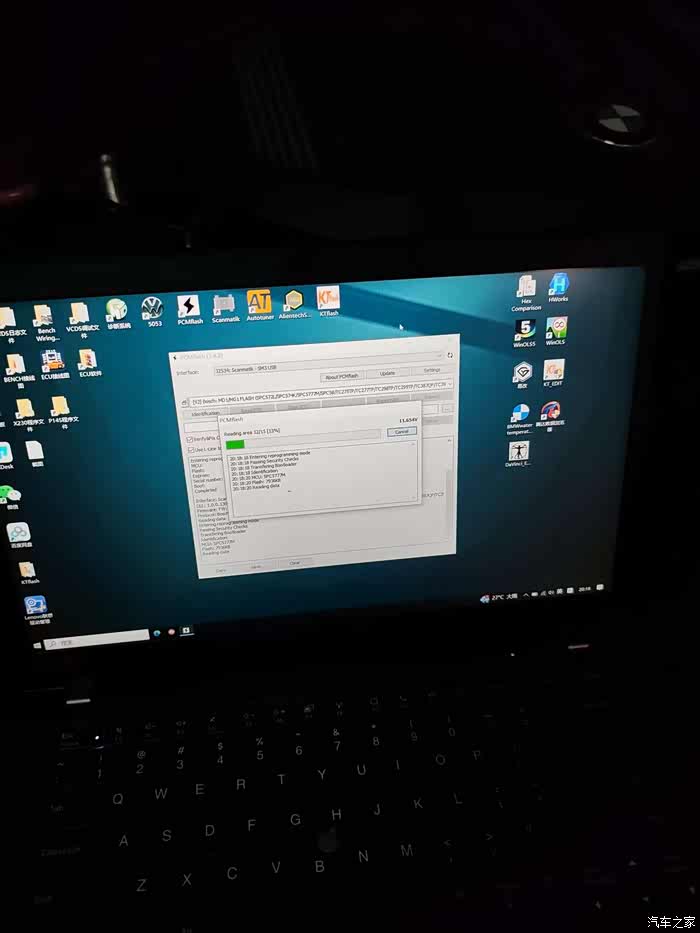Screen dimensions: 700x933
Task: Open the KTflash folder on left column
Action: [29, 573]
